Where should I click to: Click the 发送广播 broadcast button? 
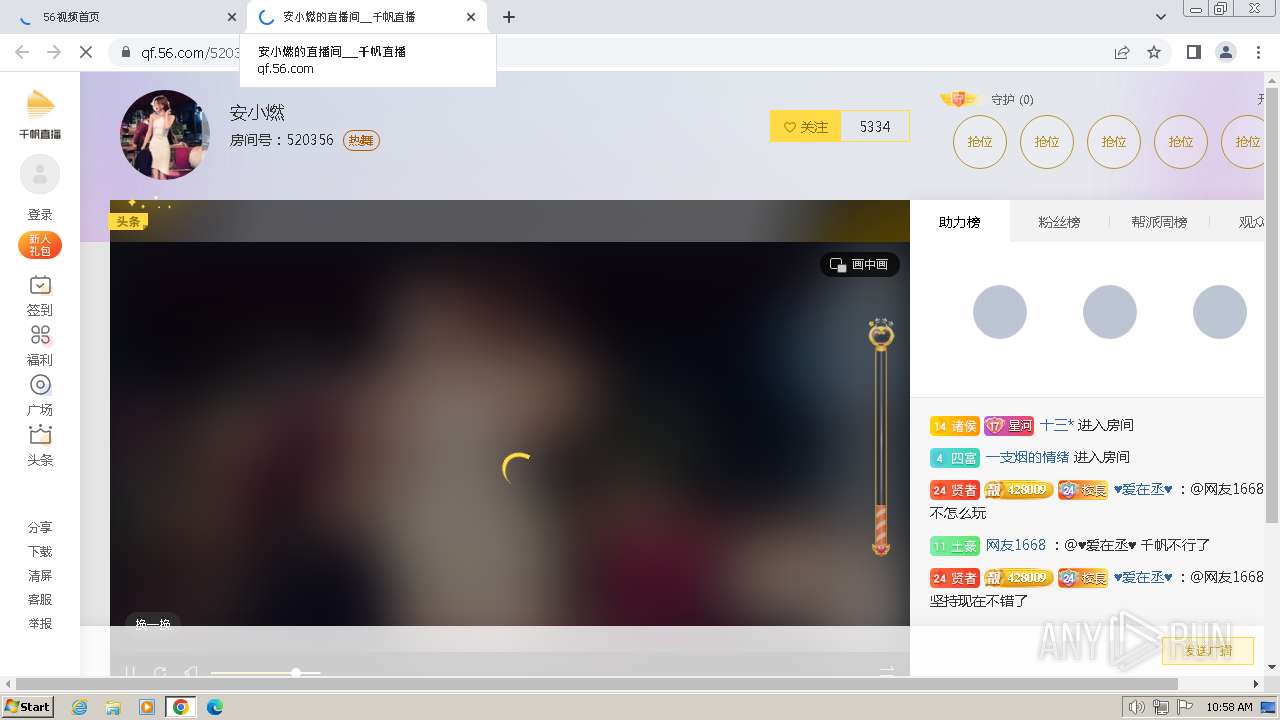click(x=1208, y=650)
